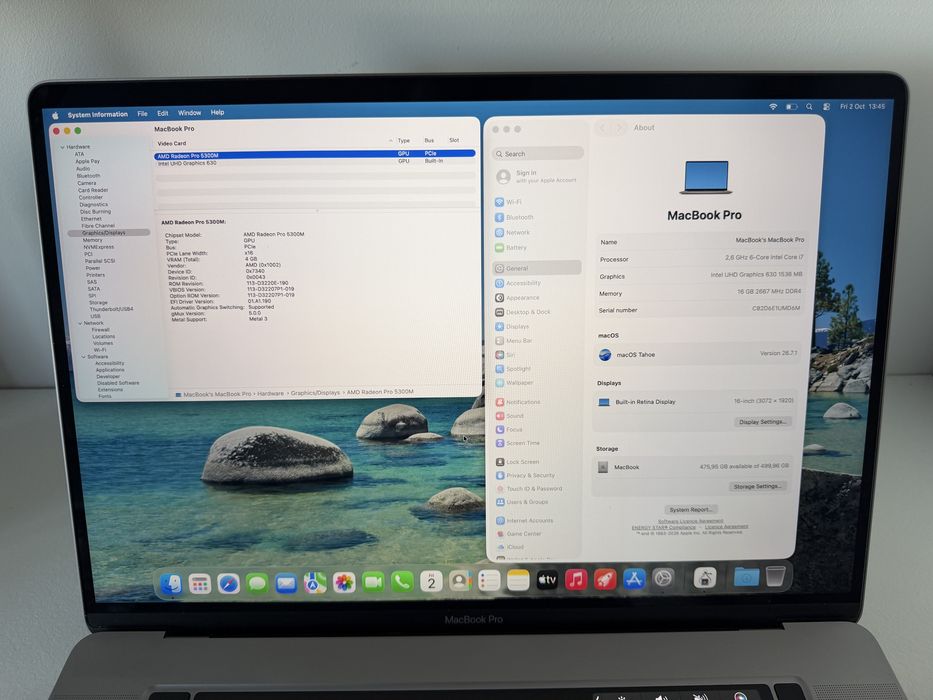Open the Window menu
933x700 pixels.
(189, 112)
